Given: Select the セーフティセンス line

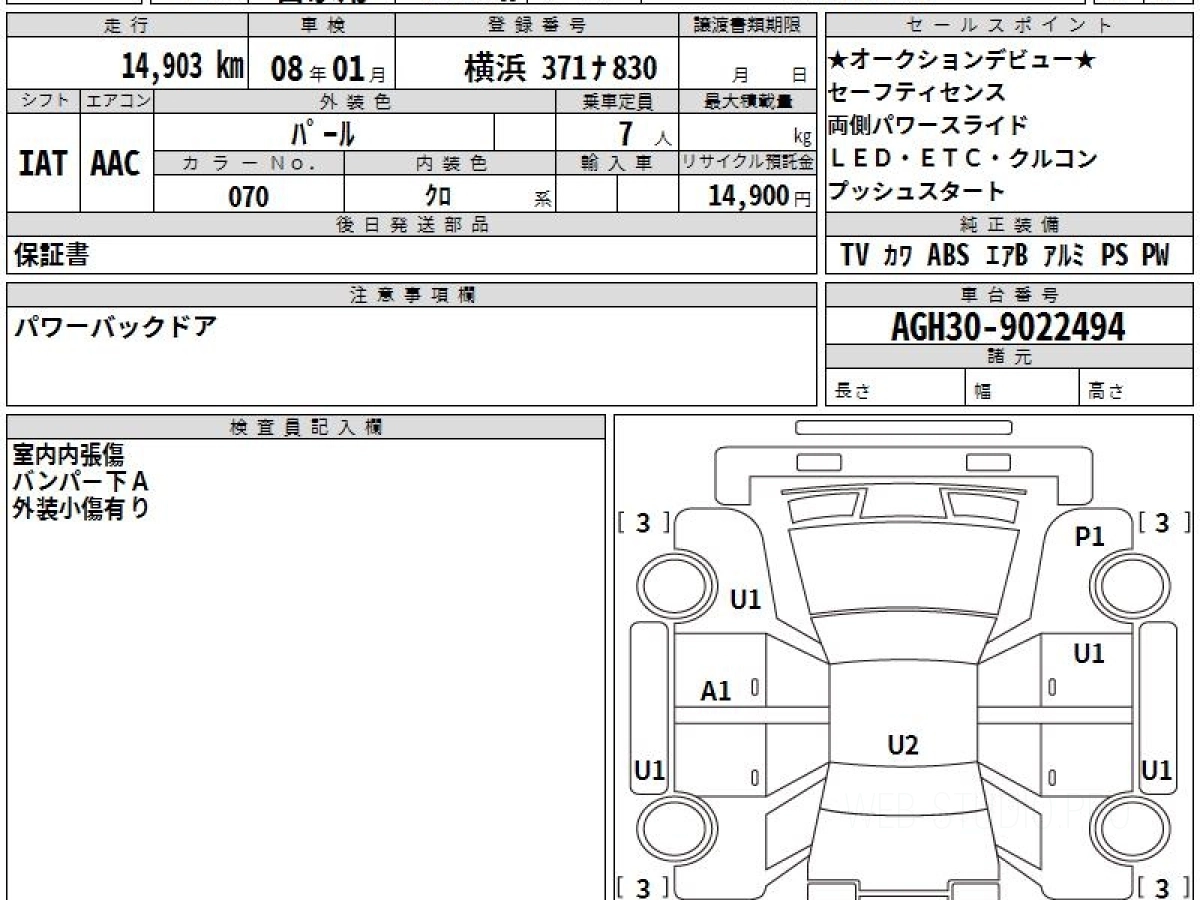Looking at the screenshot, I should tap(918, 93).
